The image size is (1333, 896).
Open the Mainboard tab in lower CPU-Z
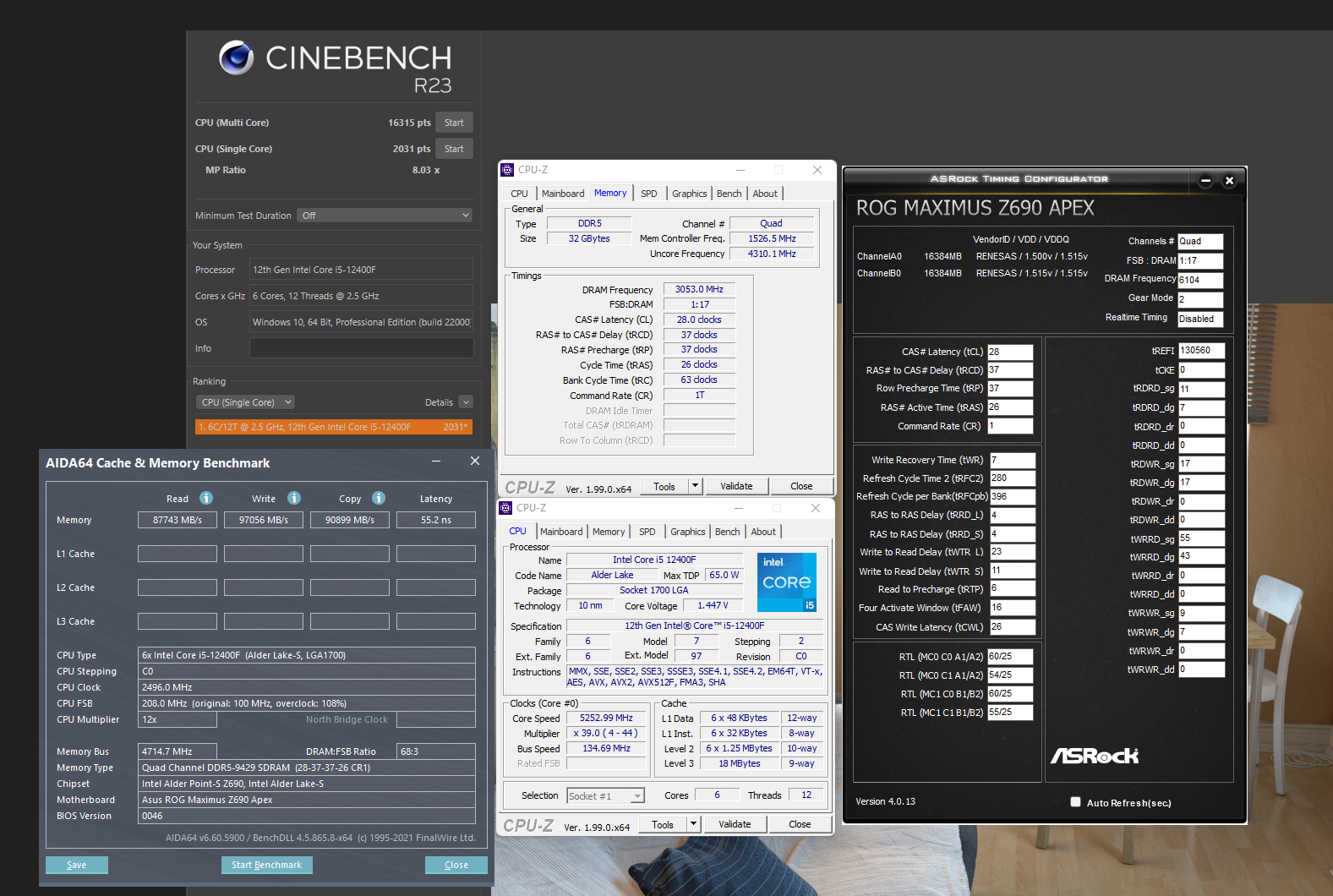(561, 532)
